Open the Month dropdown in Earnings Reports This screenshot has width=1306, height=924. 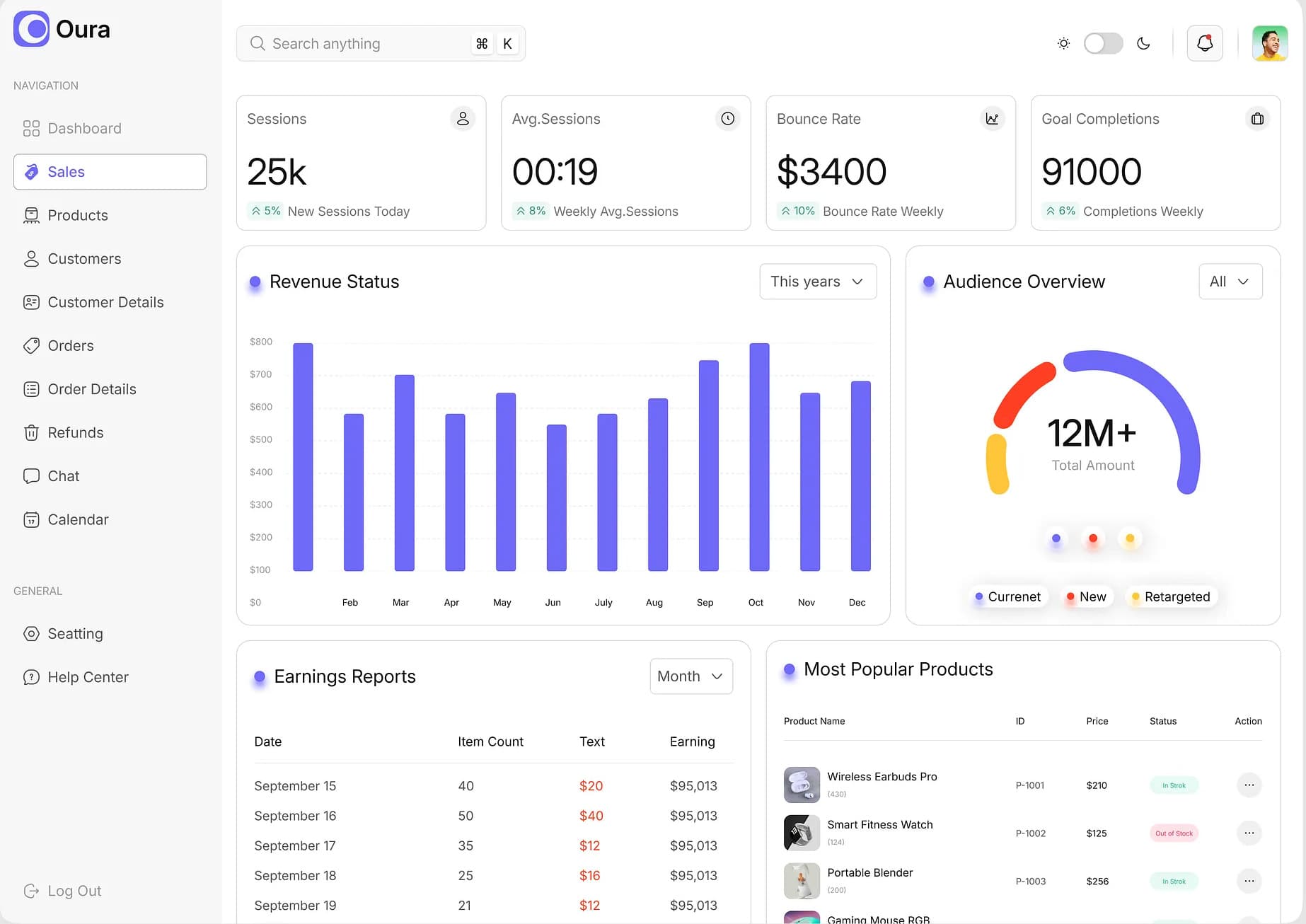click(x=690, y=676)
